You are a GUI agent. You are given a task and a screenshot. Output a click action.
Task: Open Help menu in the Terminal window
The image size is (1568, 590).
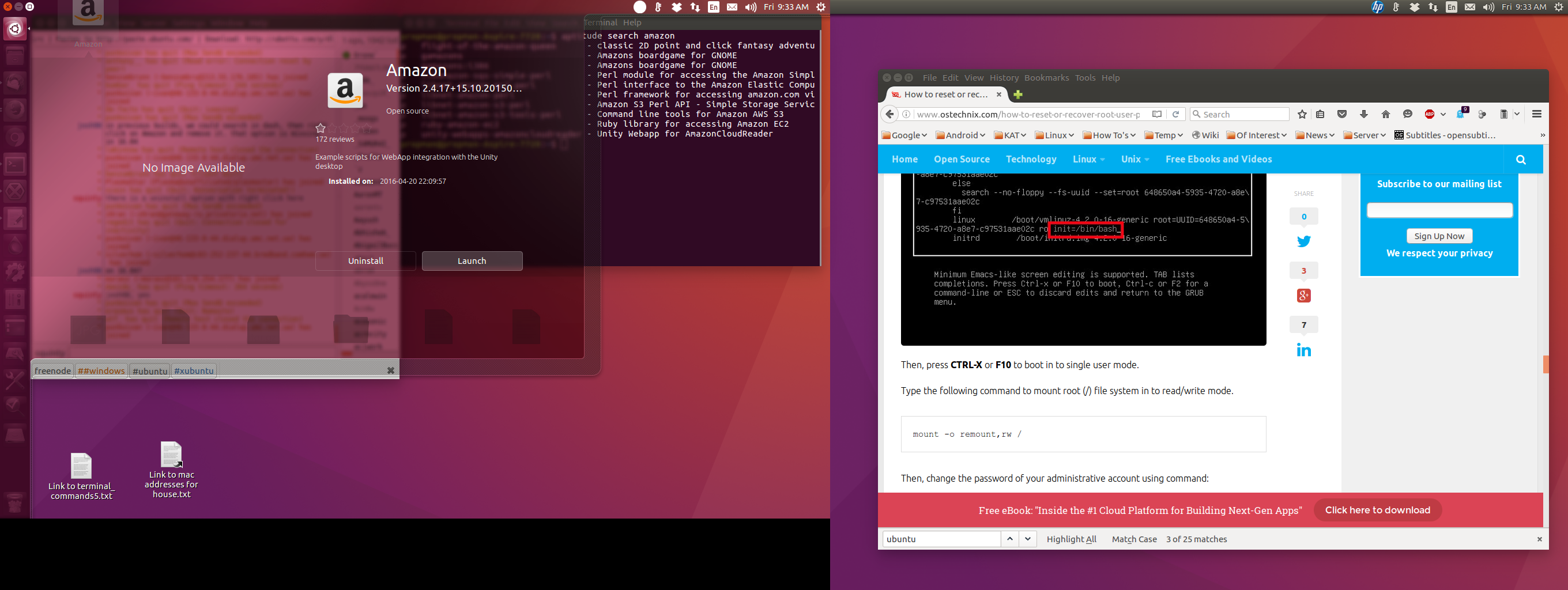(632, 22)
